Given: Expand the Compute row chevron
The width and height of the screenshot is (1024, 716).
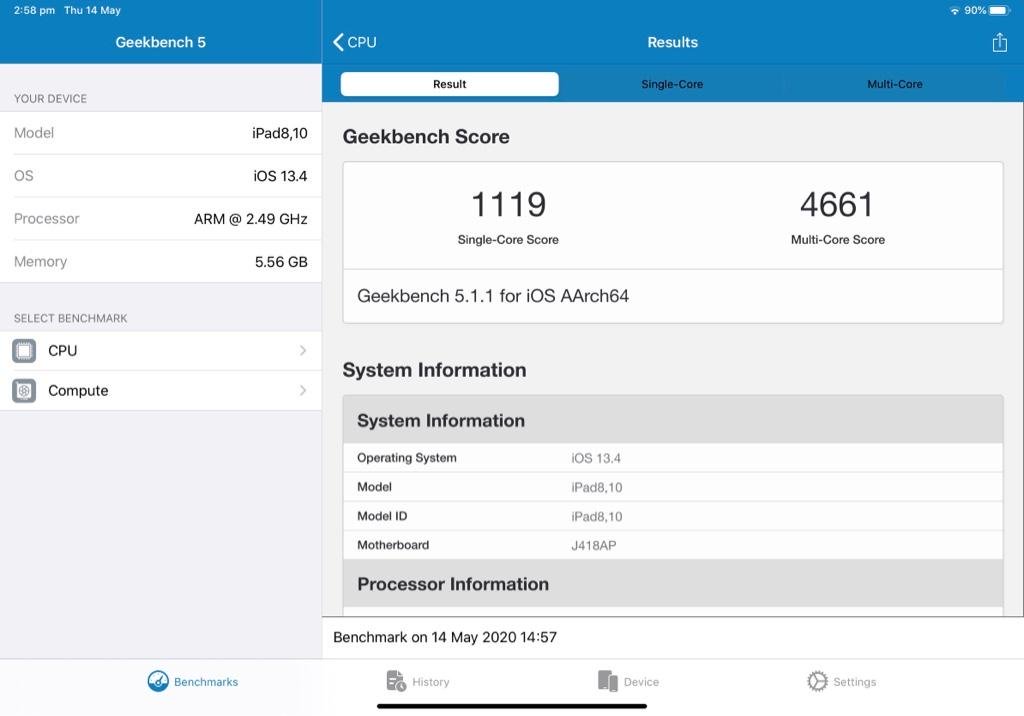Looking at the screenshot, I should tap(303, 391).
